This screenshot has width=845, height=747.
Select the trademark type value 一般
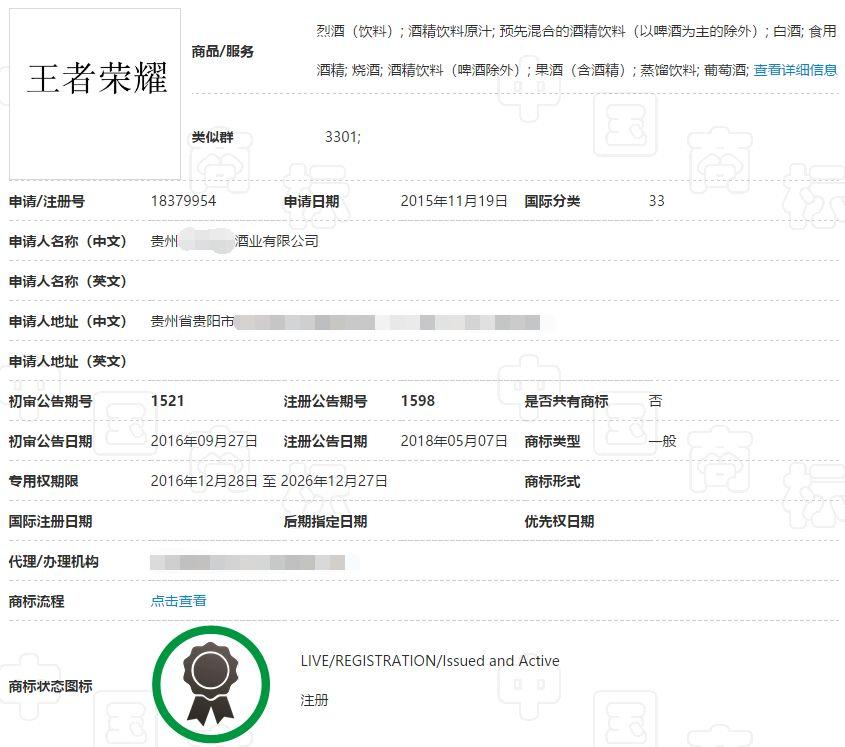tap(663, 441)
